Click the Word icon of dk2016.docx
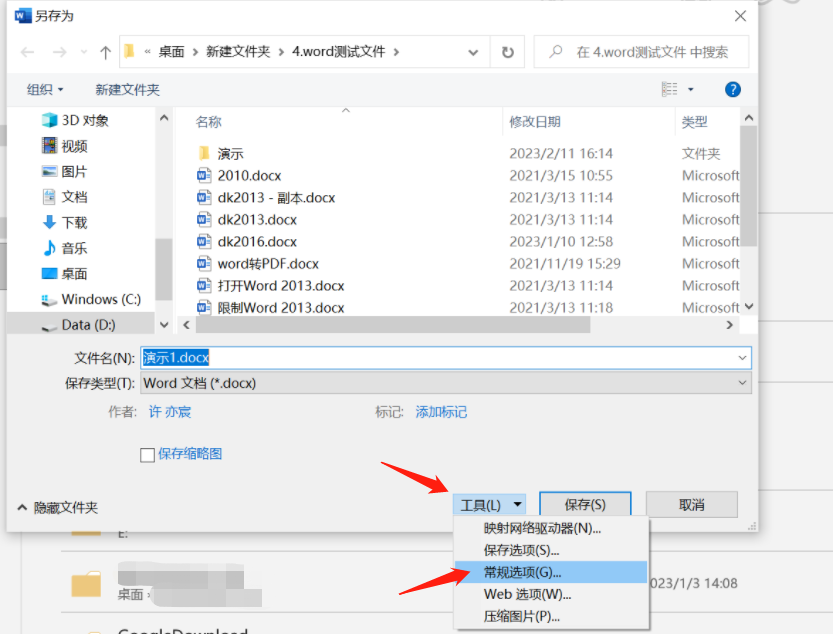 click(x=203, y=241)
